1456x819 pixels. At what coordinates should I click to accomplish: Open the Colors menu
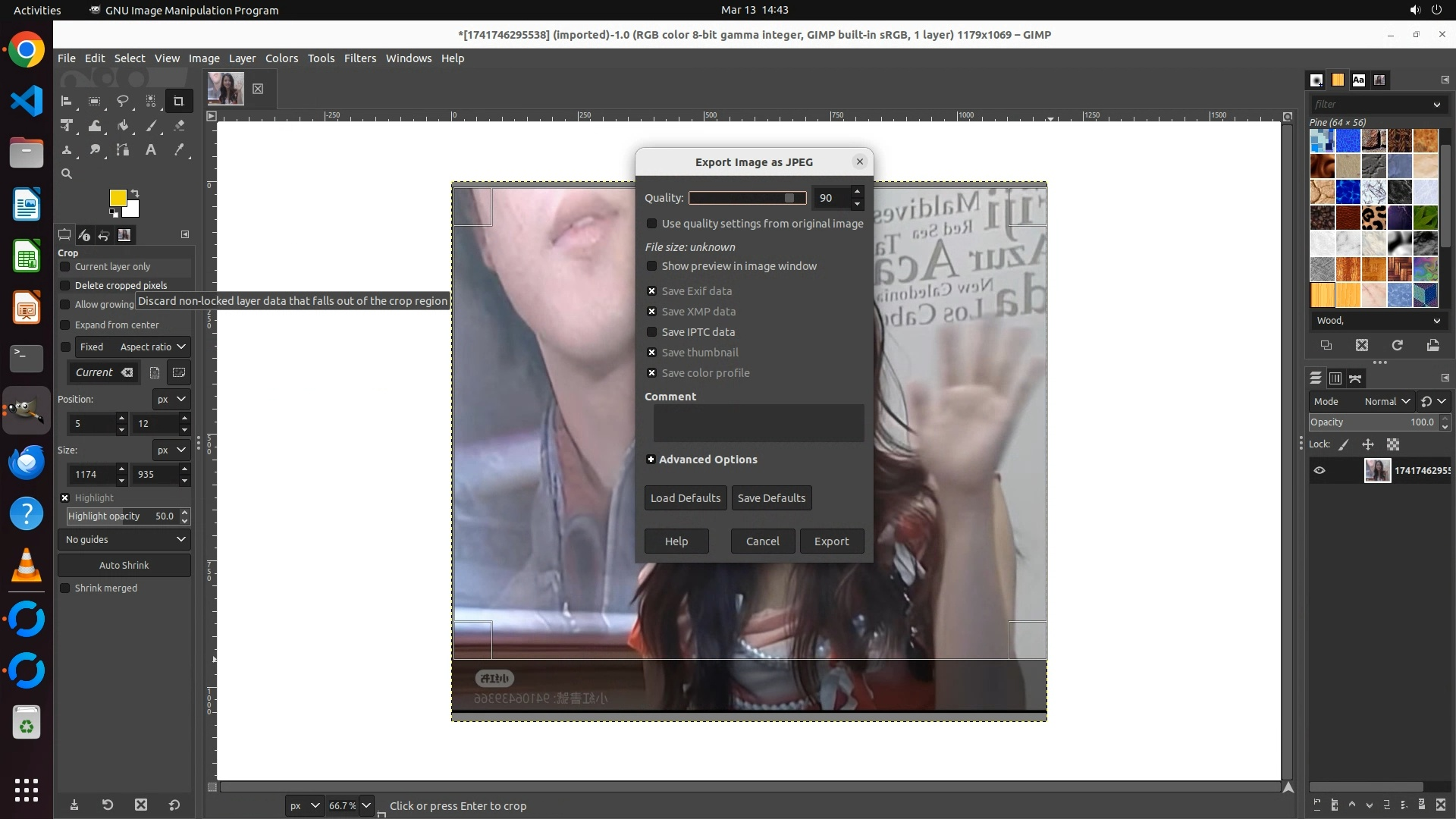pyautogui.click(x=281, y=58)
